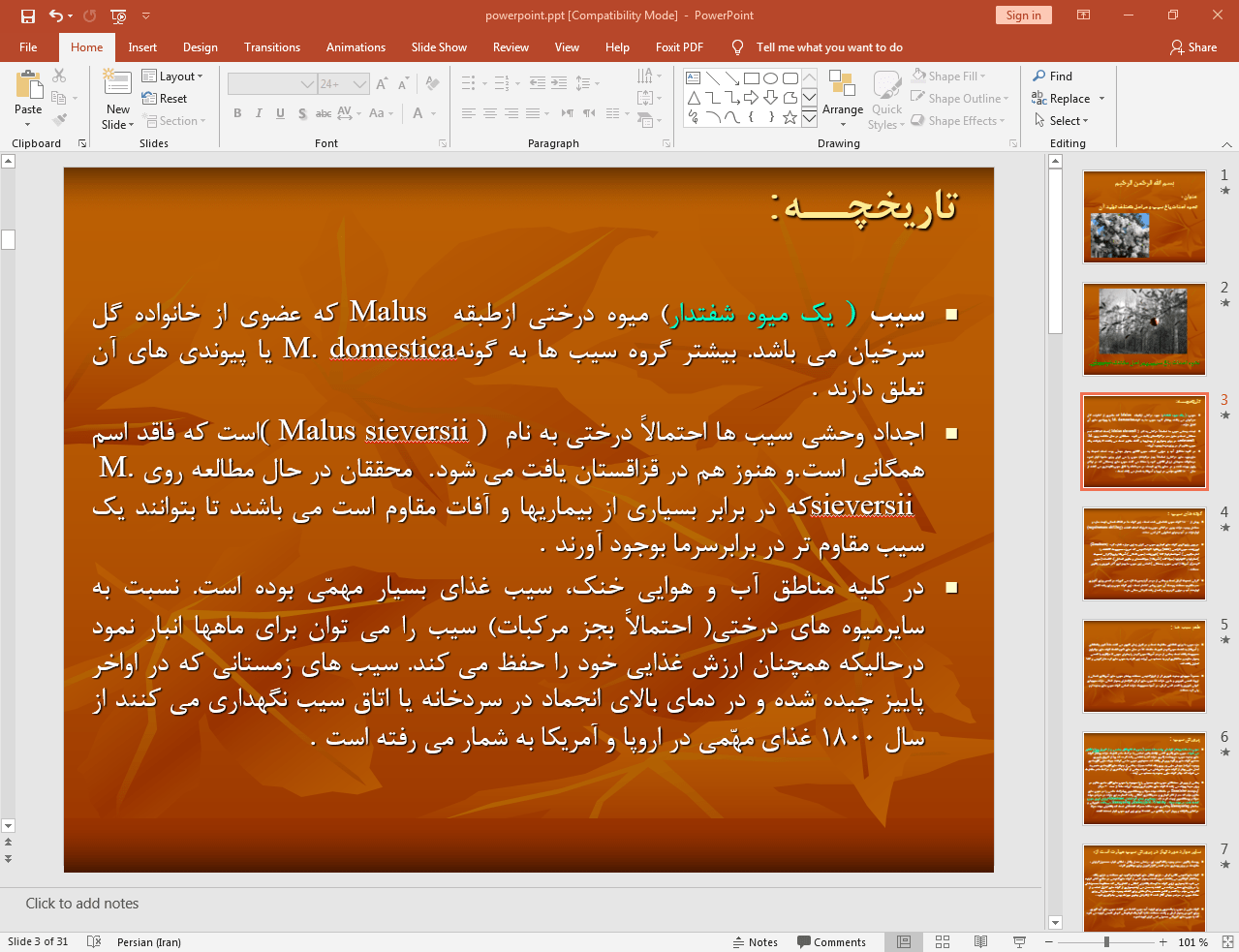Switch to the Slide Show tab
The height and width of the screenshot is (952, 1239).
[x=439, y=47]
